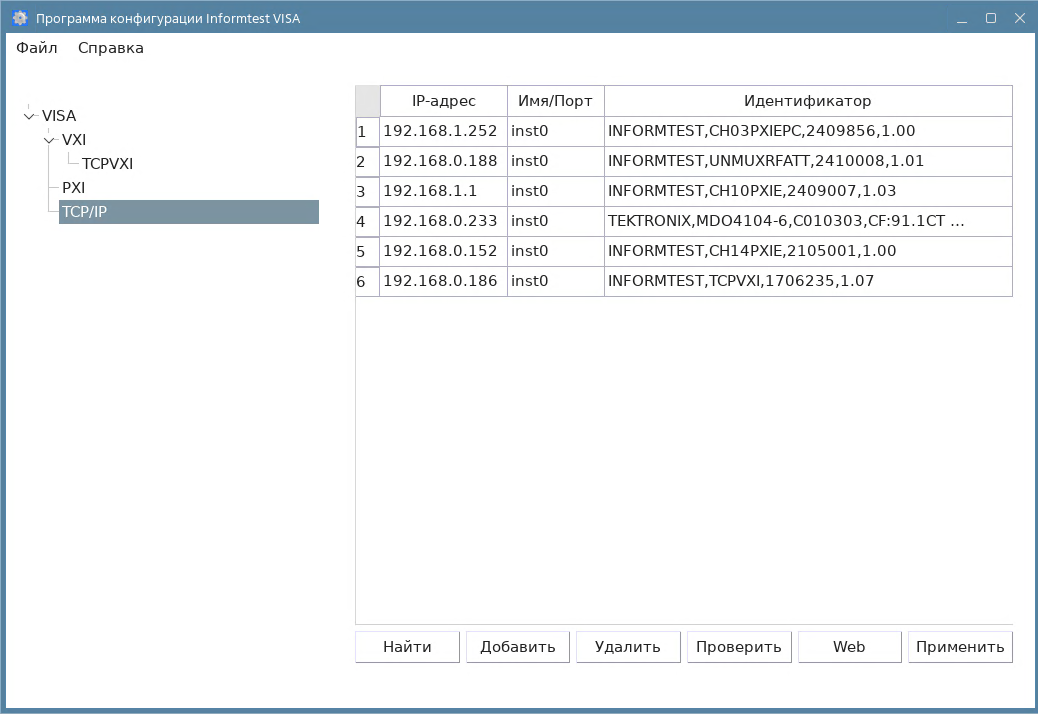1038x714 pixels.
Task: Select row header 4
Action: click(x=367, y=222)
